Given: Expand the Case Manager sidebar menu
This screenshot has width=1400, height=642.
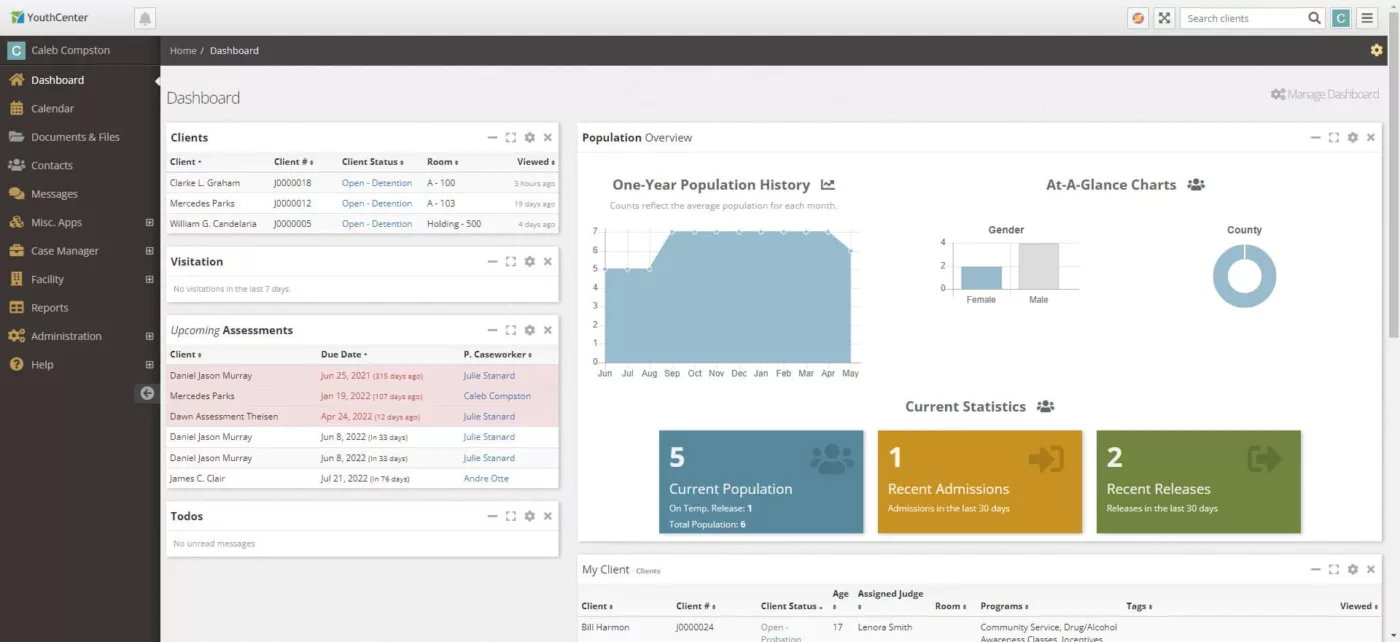Looking at the screenshot, I should (x=149, y=251).
